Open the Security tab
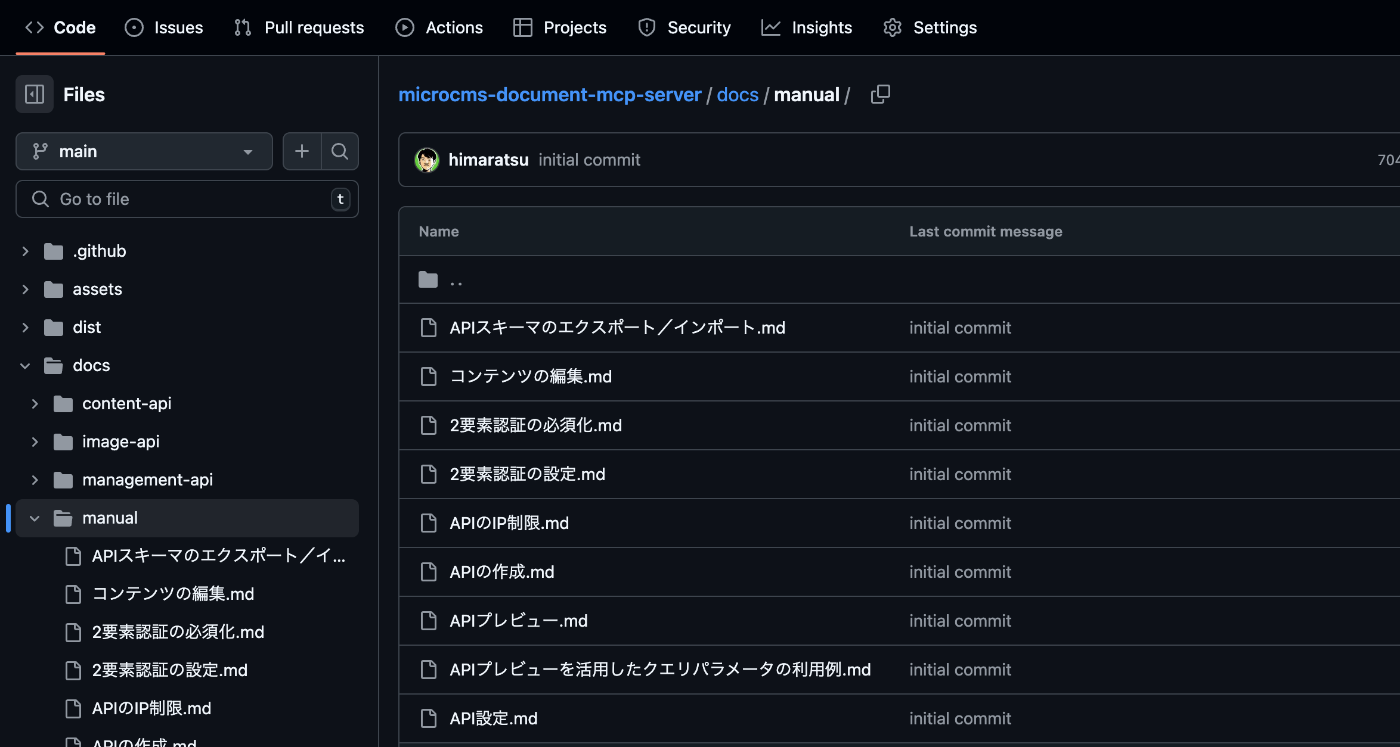The image size is (1400, 747). coord(684,27)
